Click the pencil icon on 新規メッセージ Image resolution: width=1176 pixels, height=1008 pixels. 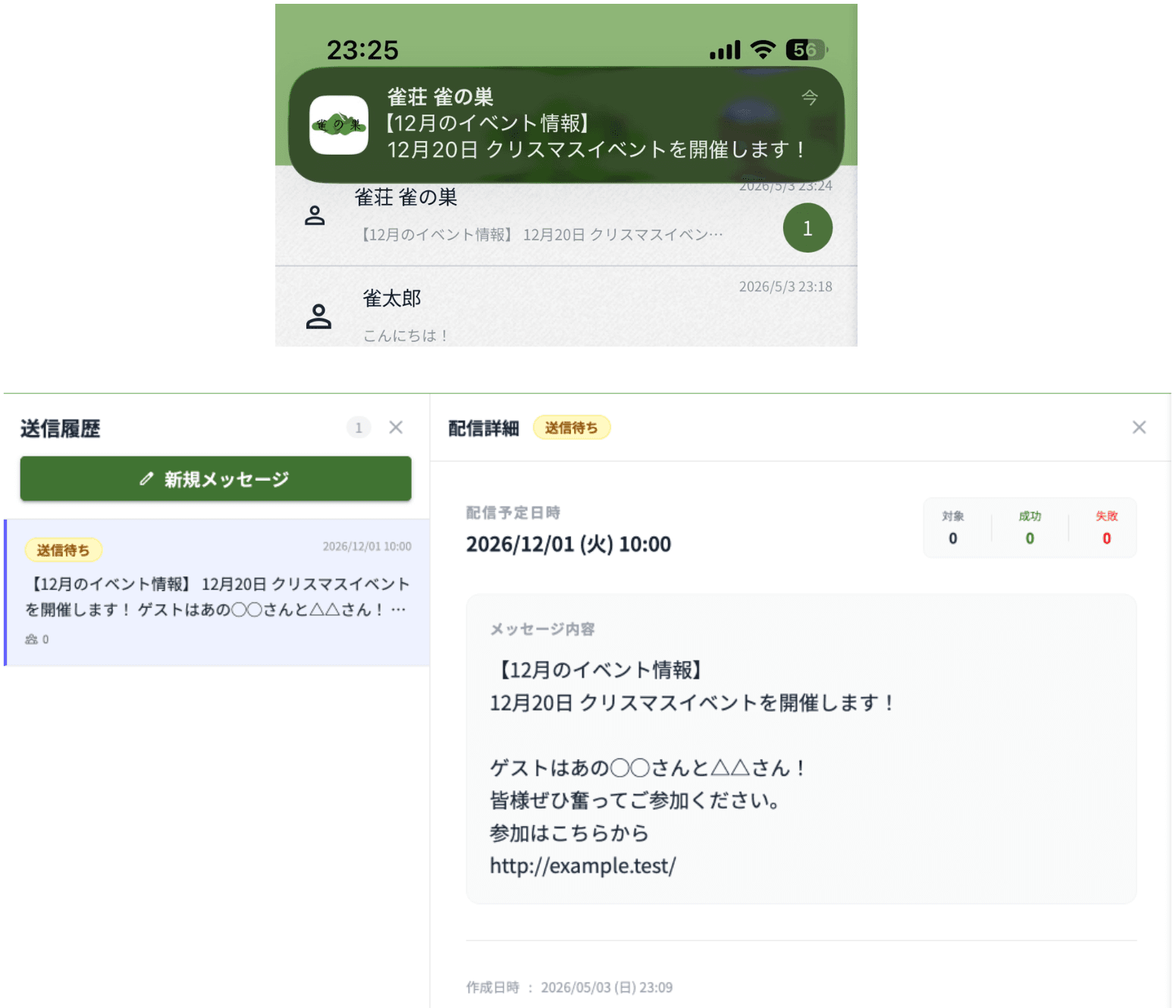[x=147, y=479]
